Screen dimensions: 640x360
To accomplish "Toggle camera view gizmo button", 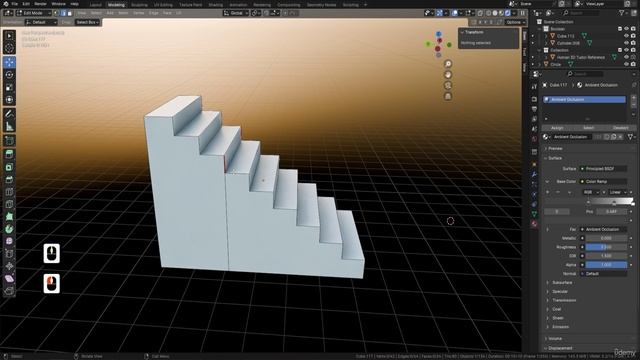I will (x=448, y=85).
